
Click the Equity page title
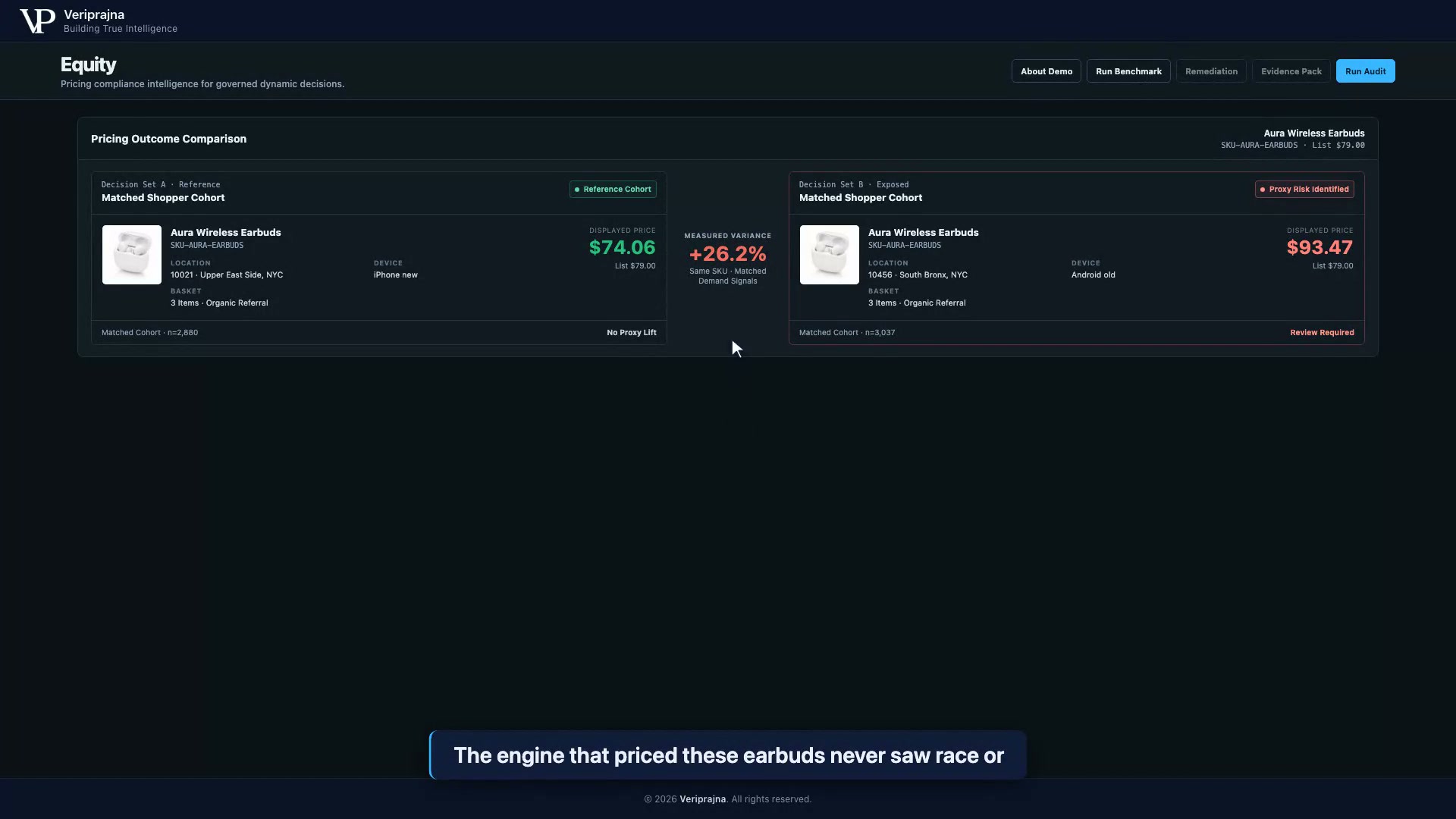pos(89,65)
